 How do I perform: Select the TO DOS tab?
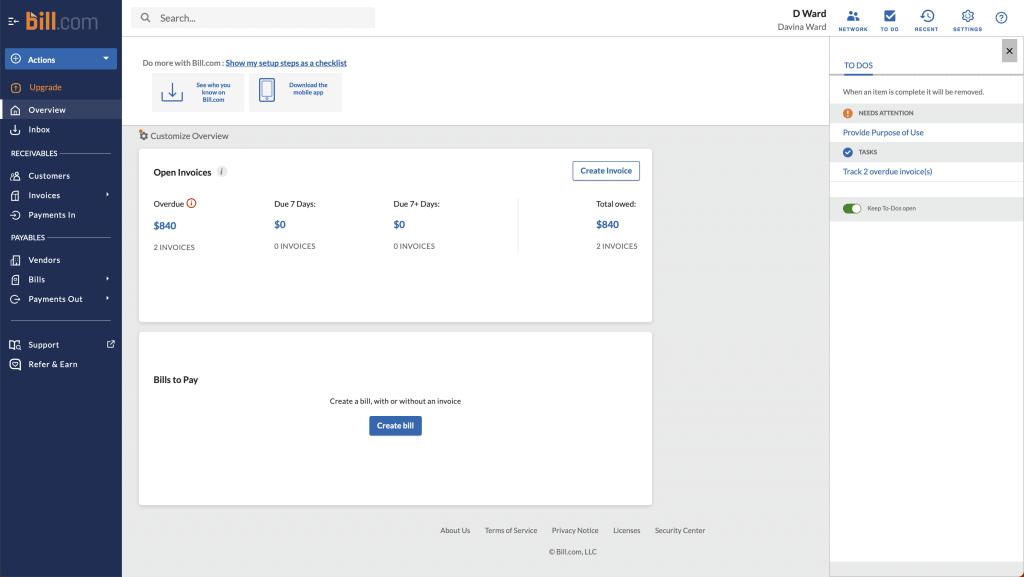pos(858,66)
